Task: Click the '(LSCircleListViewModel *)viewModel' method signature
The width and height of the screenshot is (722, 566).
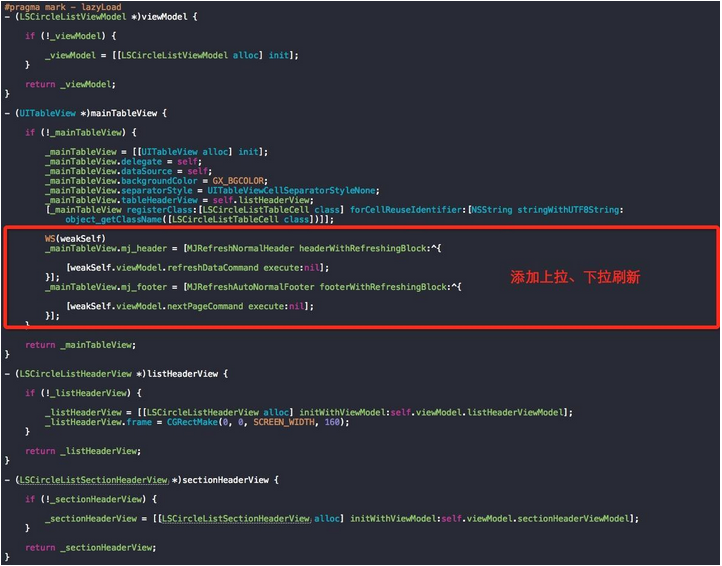Action: coord(101,17)
